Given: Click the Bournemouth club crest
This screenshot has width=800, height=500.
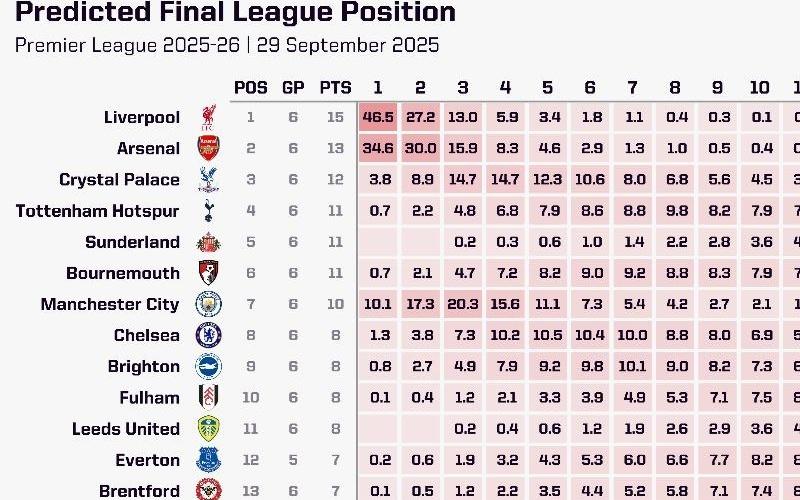Looking at the screenshot, I should [208, 273].
